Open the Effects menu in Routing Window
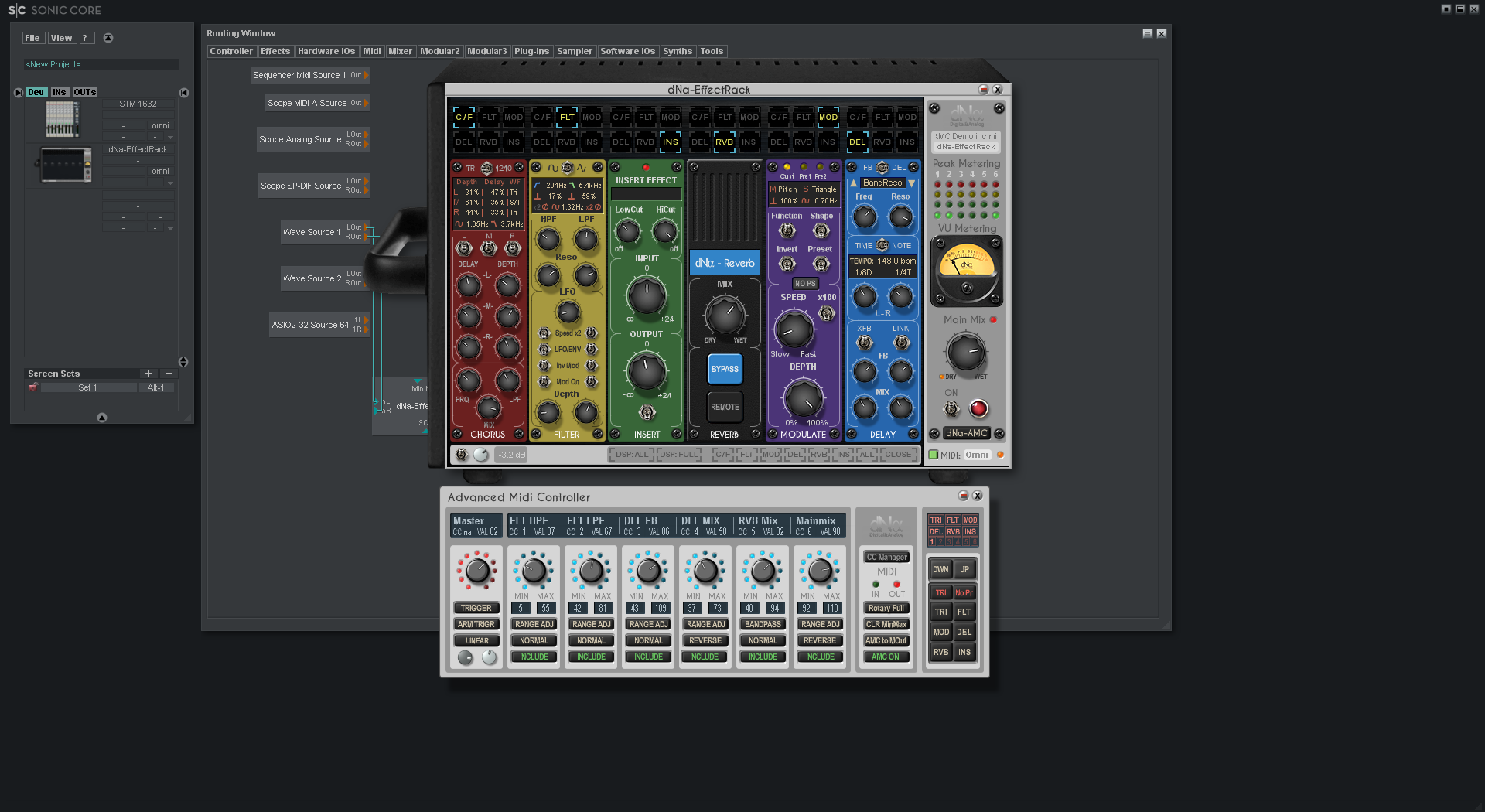This screenshot has width=1485, height=812. pos(275,51)
